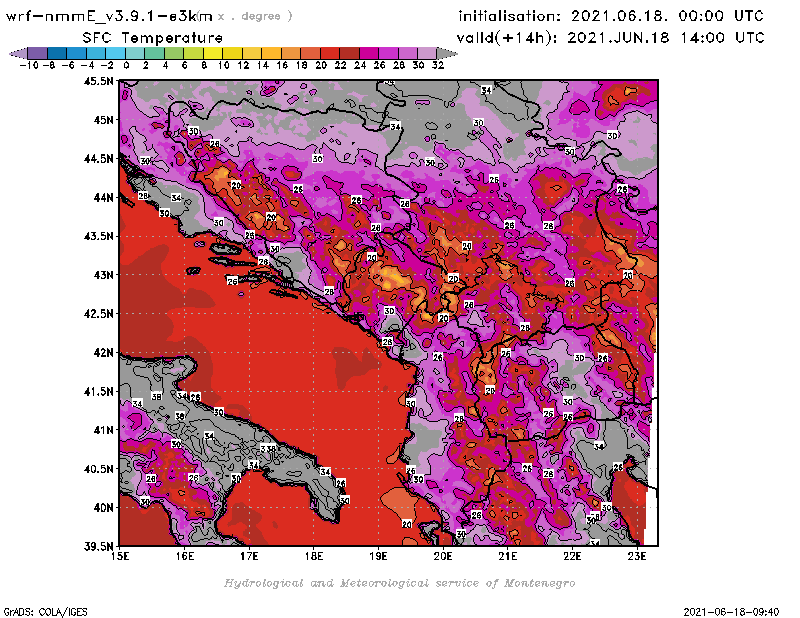The image size is (800, 618).
Task: Click the model title 'wrf-nmmE_v3.9.1-e3km'
Action: [x=109, y=16]
